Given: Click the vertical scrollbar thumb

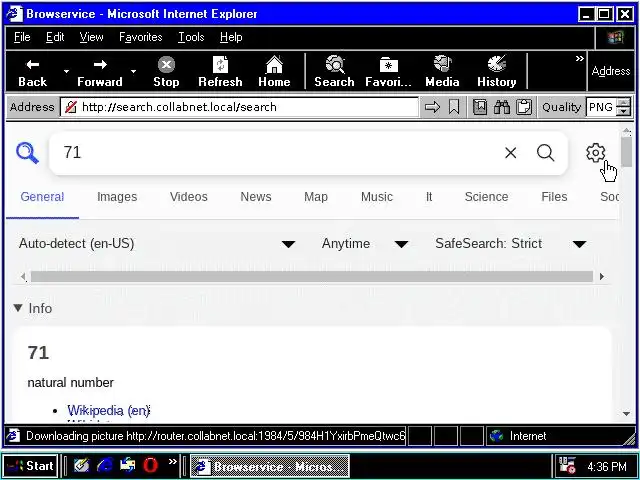Looking at the screenshot, I should (x=627, y=152).
